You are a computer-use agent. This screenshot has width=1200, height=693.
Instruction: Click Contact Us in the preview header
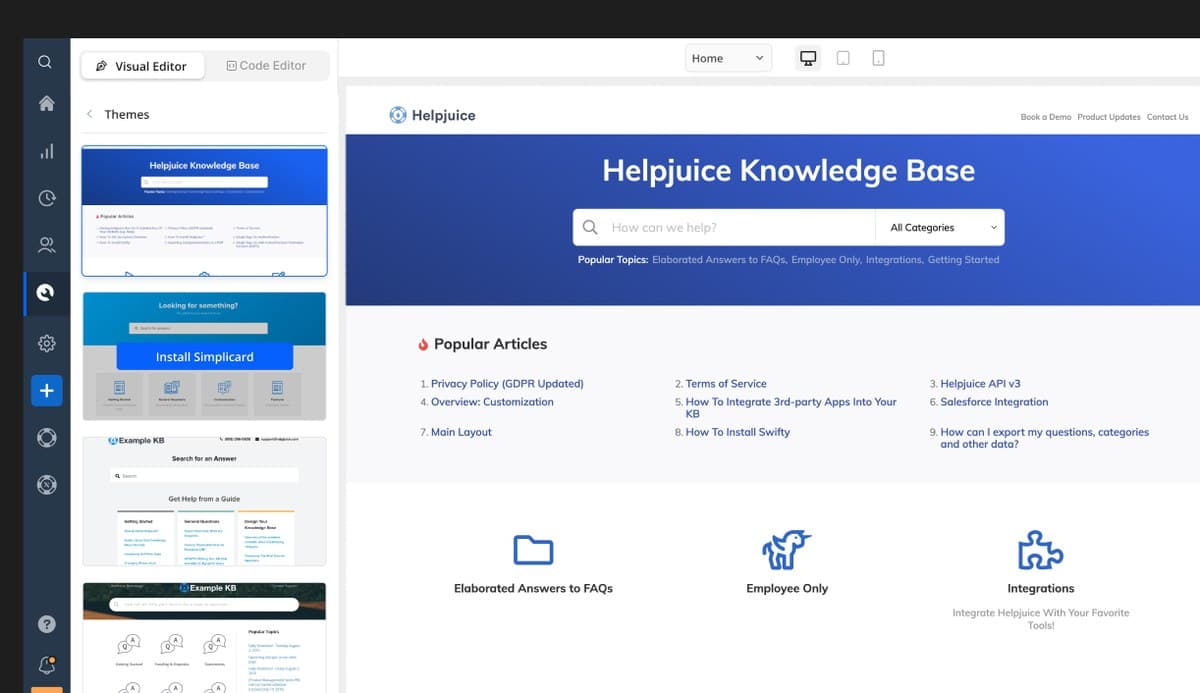click(x=1167, y=117)
